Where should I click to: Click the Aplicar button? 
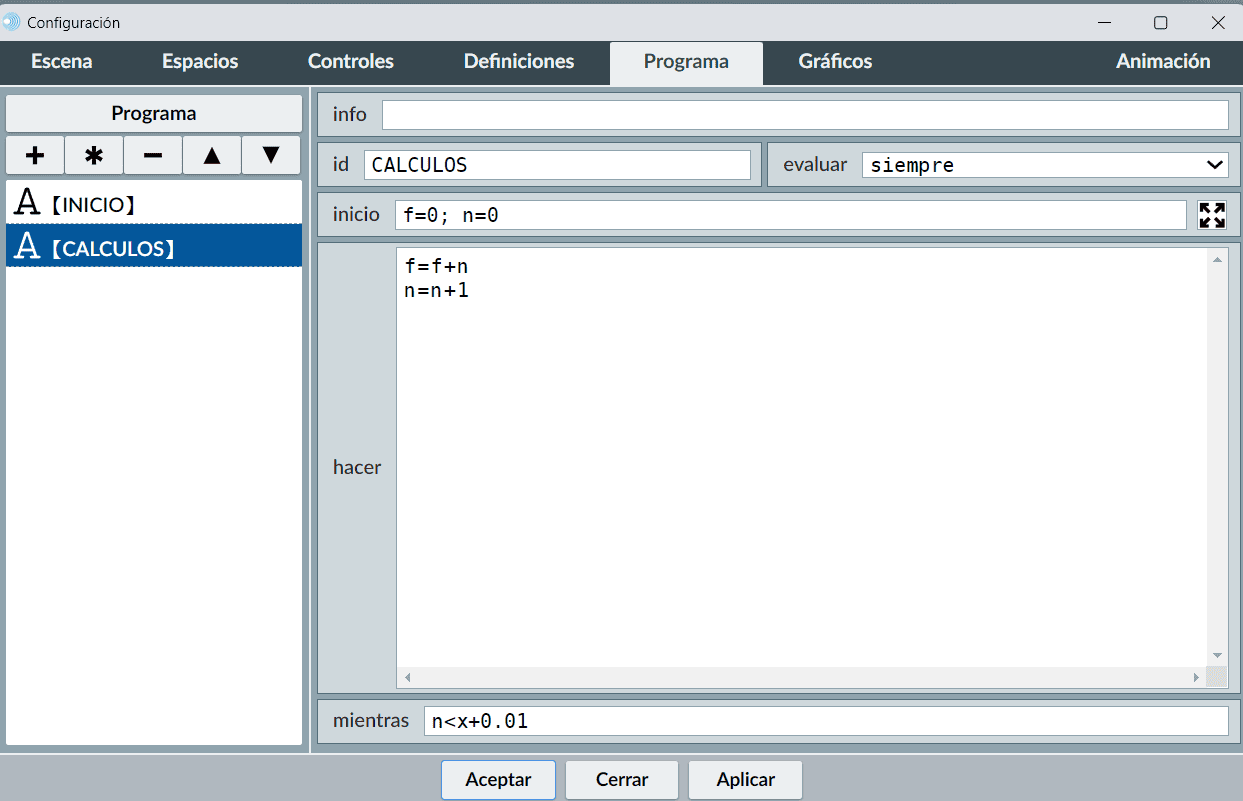(x=745, y=780)
